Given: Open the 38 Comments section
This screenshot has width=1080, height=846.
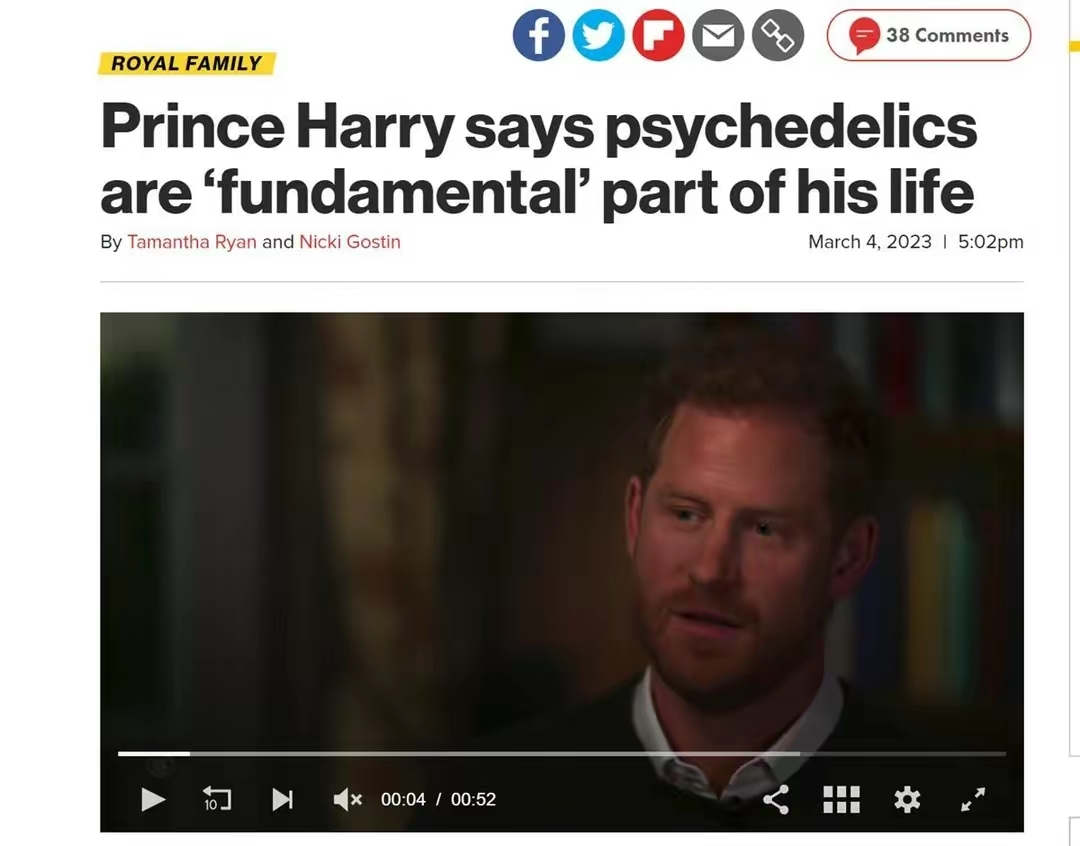Looking at the screenshot, I should click(x=928, y=36).
